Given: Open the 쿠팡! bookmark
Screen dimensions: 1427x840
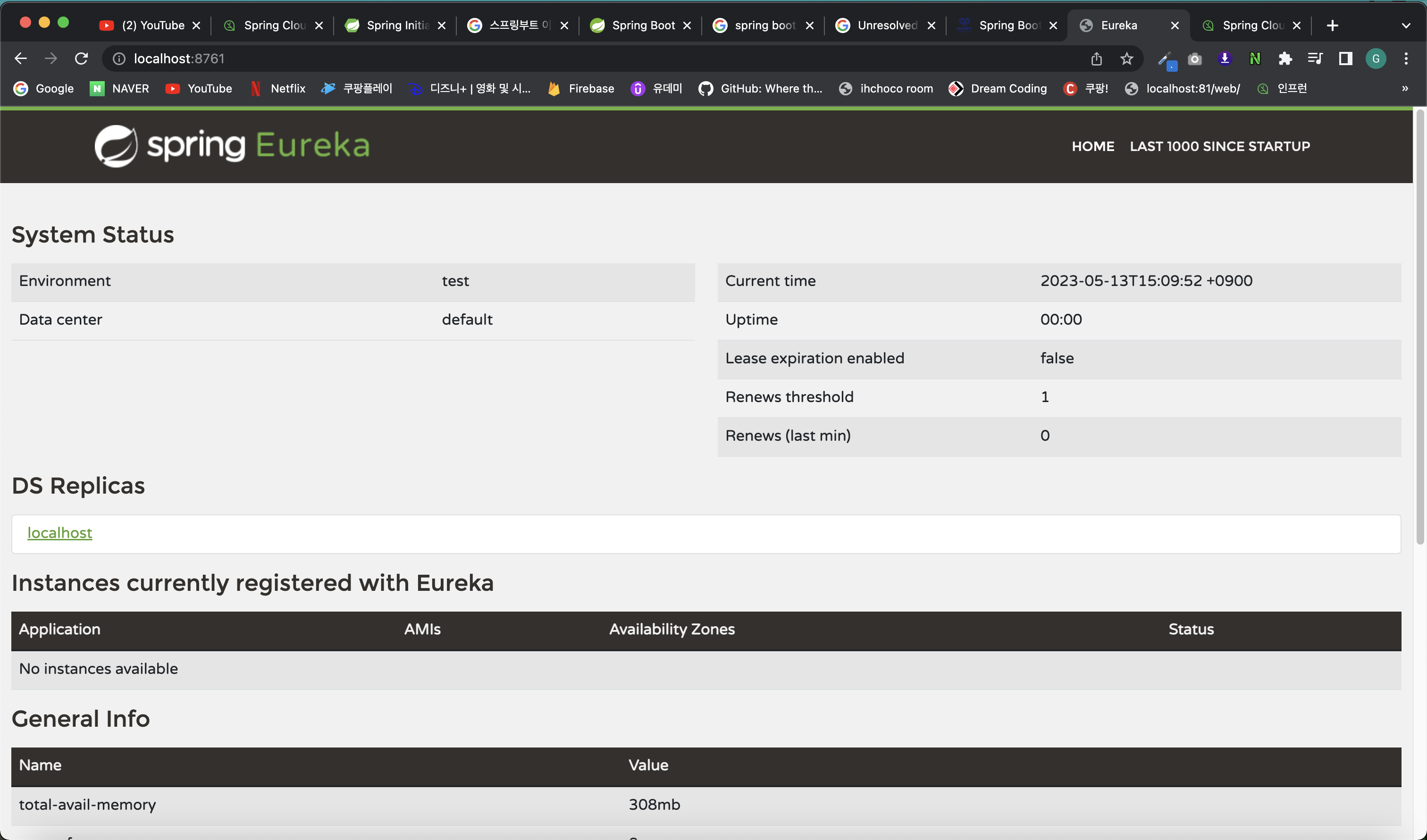Looking at the screenshot, I should 1085,88.
